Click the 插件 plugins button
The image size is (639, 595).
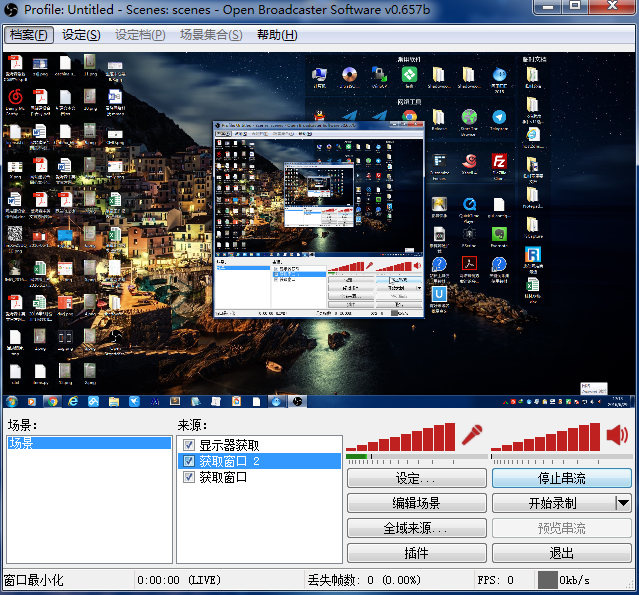coord(416,553)
